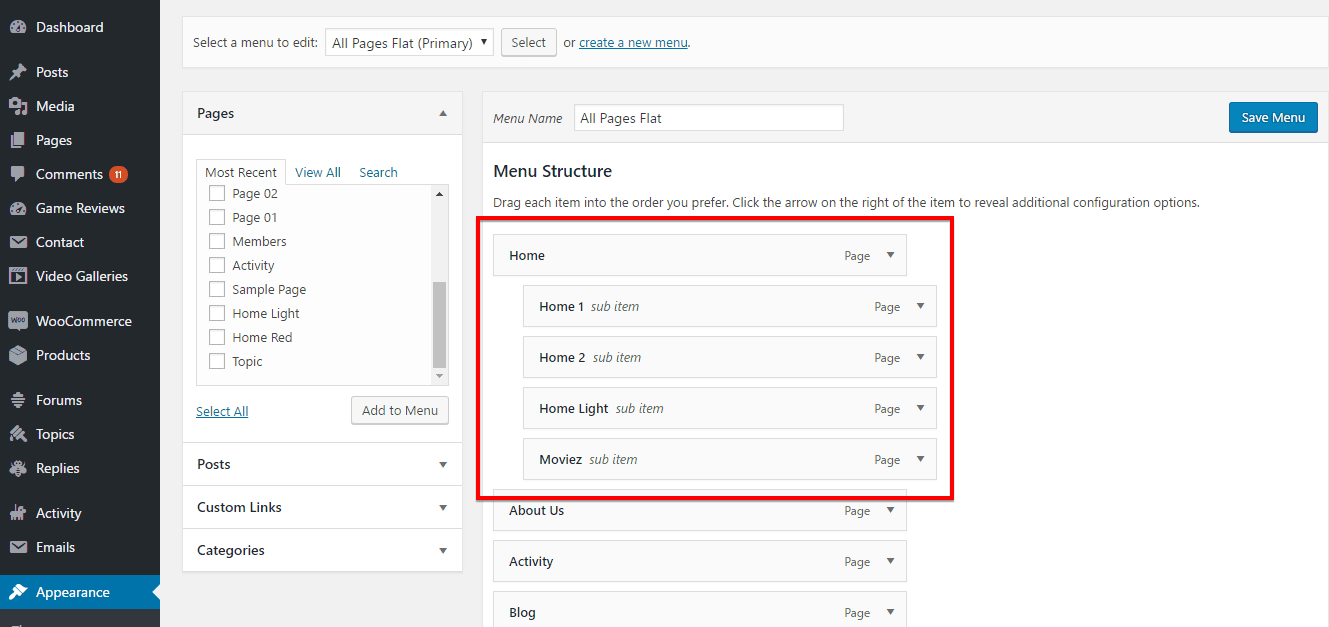
Task: Check the Sample Page checkbox
Action: coord(216,289)
